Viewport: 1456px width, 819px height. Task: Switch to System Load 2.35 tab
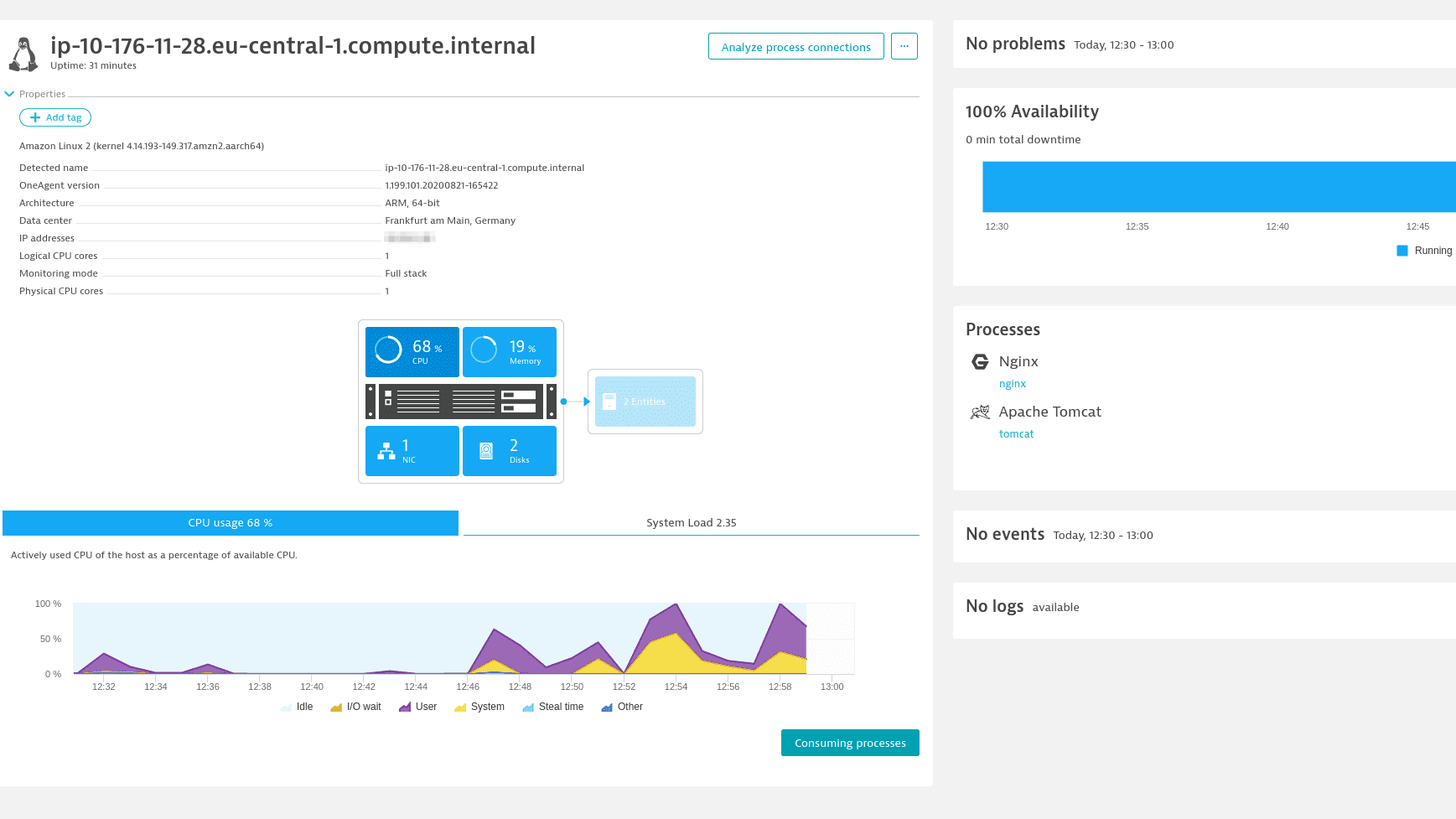692,523
